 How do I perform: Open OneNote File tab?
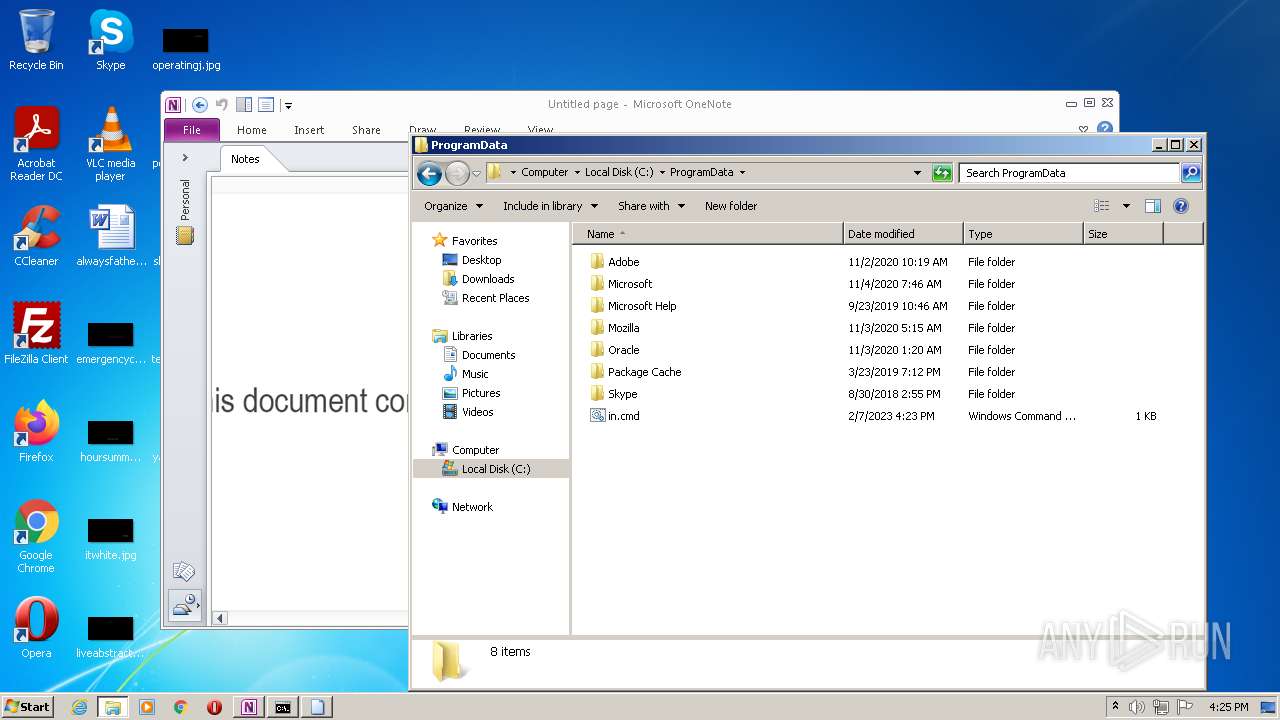191,130
